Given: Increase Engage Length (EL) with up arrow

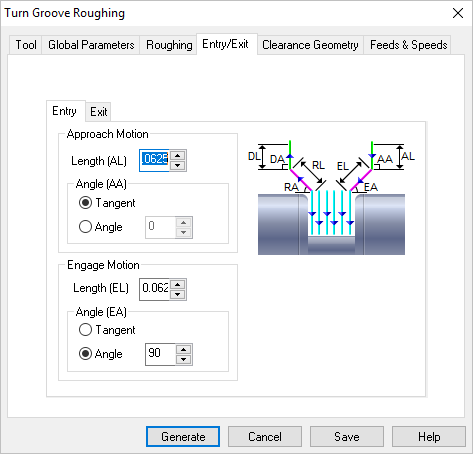Looking at the screenshot, I should [x=178, y=284].
